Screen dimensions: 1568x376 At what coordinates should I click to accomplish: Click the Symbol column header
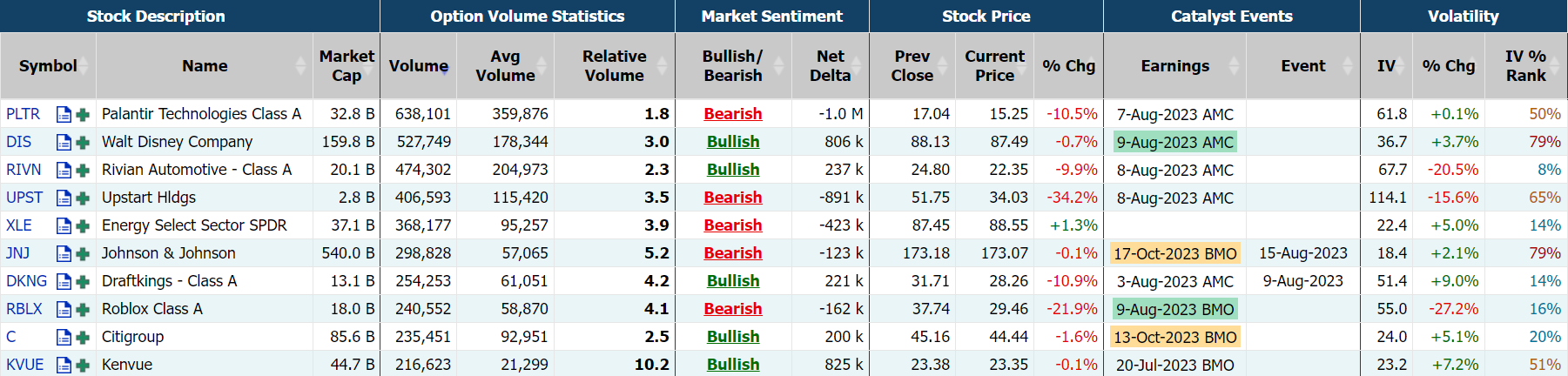click(x=48, y=66)
